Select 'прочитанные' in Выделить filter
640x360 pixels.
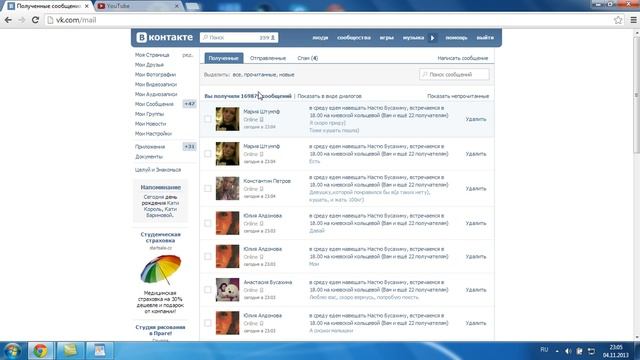[260, 75]
